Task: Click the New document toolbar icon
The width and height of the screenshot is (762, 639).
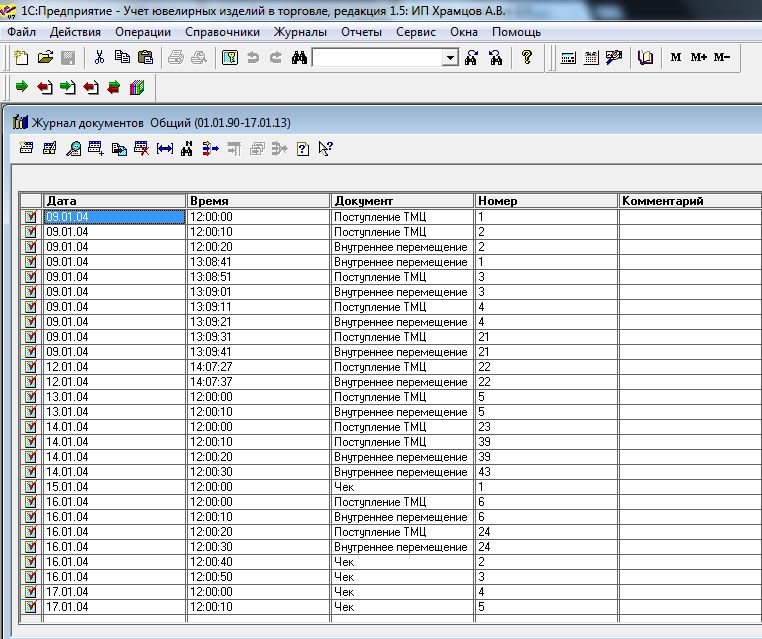Action: [x=21, y=58]
